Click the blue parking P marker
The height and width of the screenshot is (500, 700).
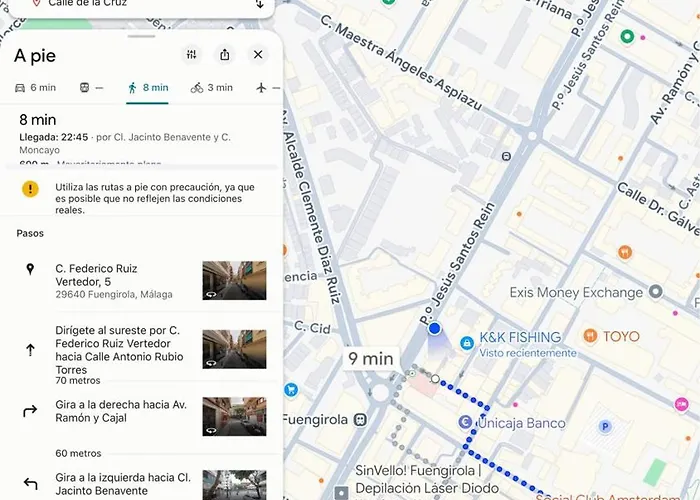604,427
